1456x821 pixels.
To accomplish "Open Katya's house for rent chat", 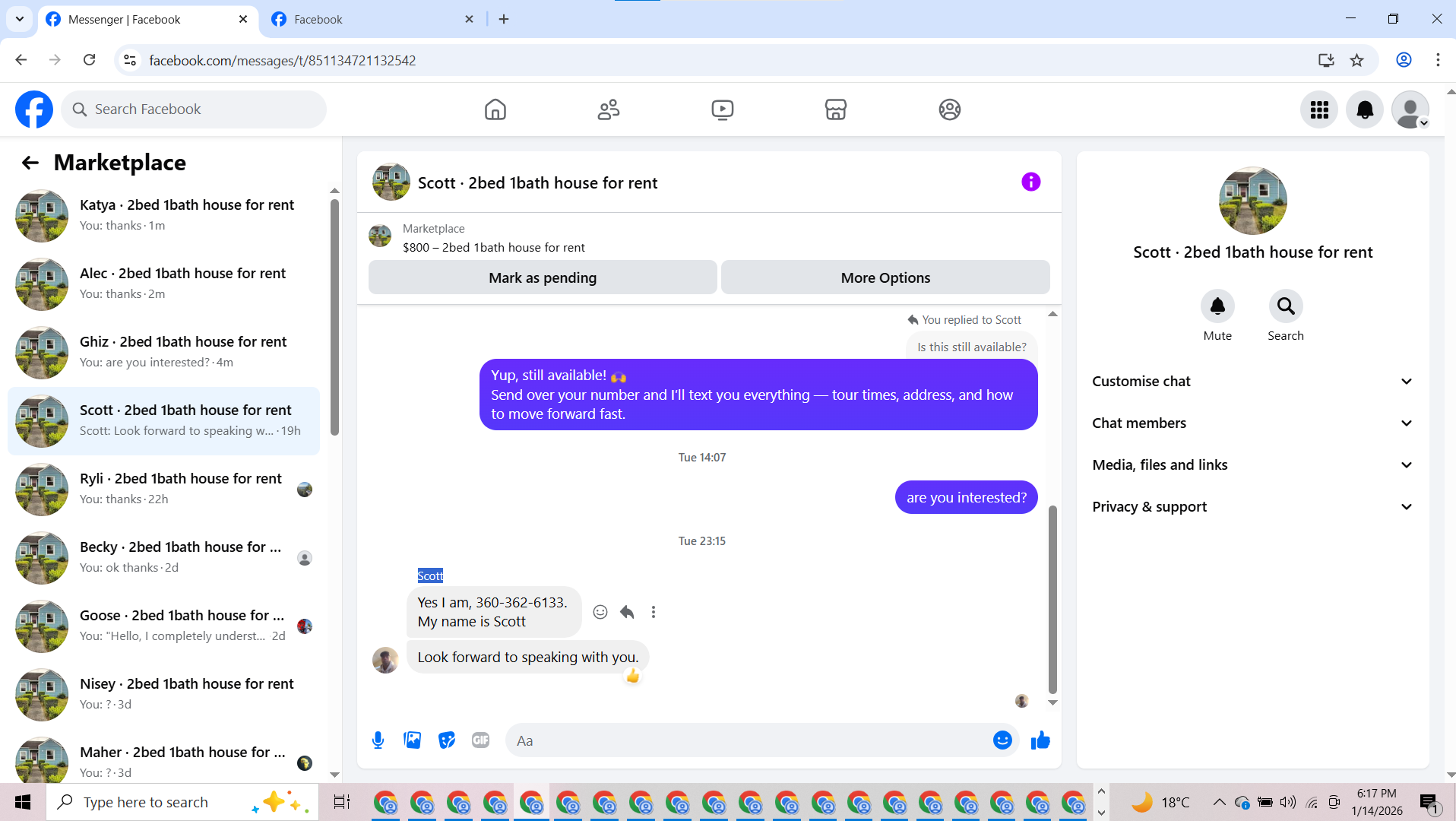I will [163, 215].
